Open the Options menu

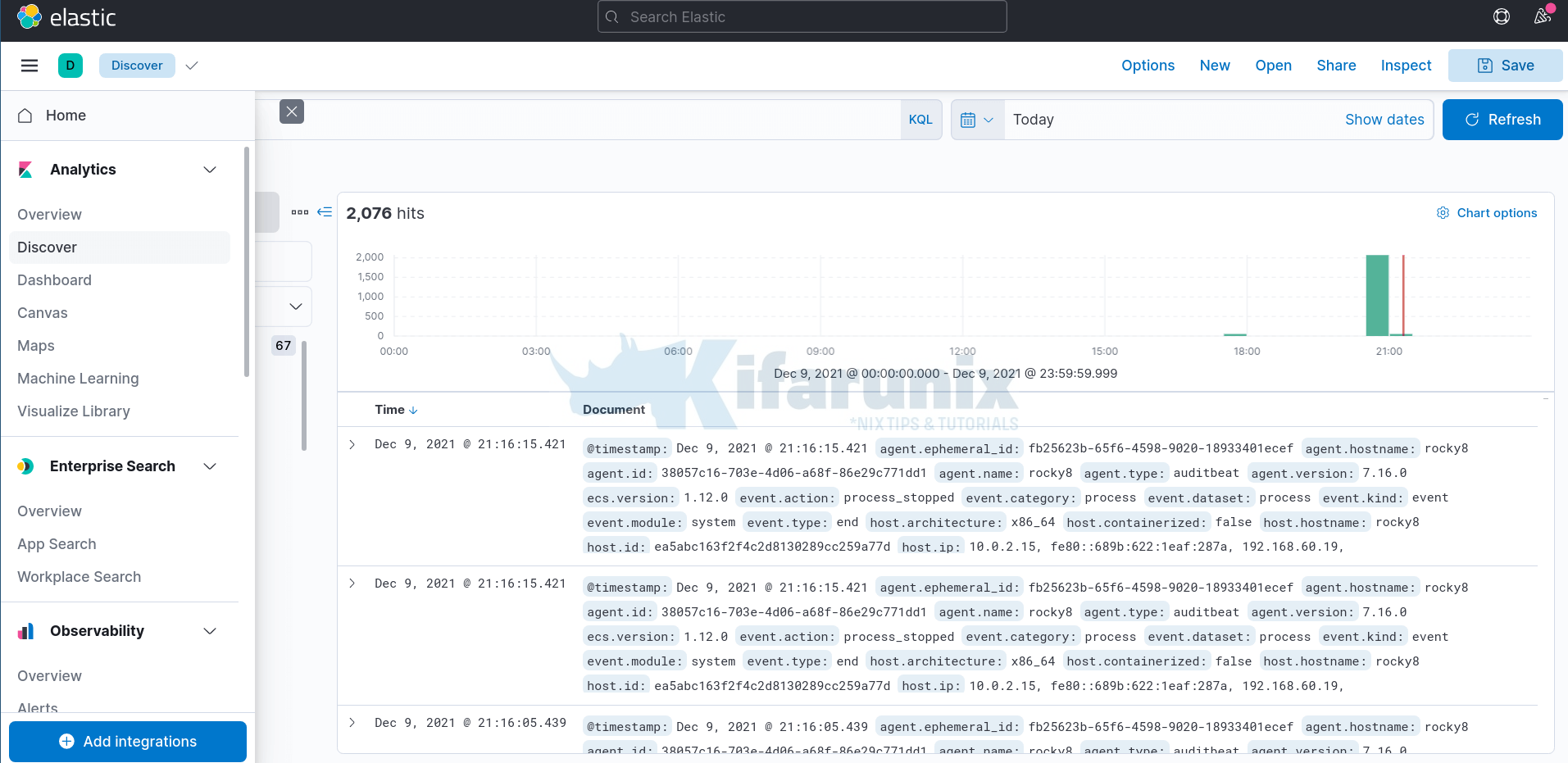(1148, 66)
